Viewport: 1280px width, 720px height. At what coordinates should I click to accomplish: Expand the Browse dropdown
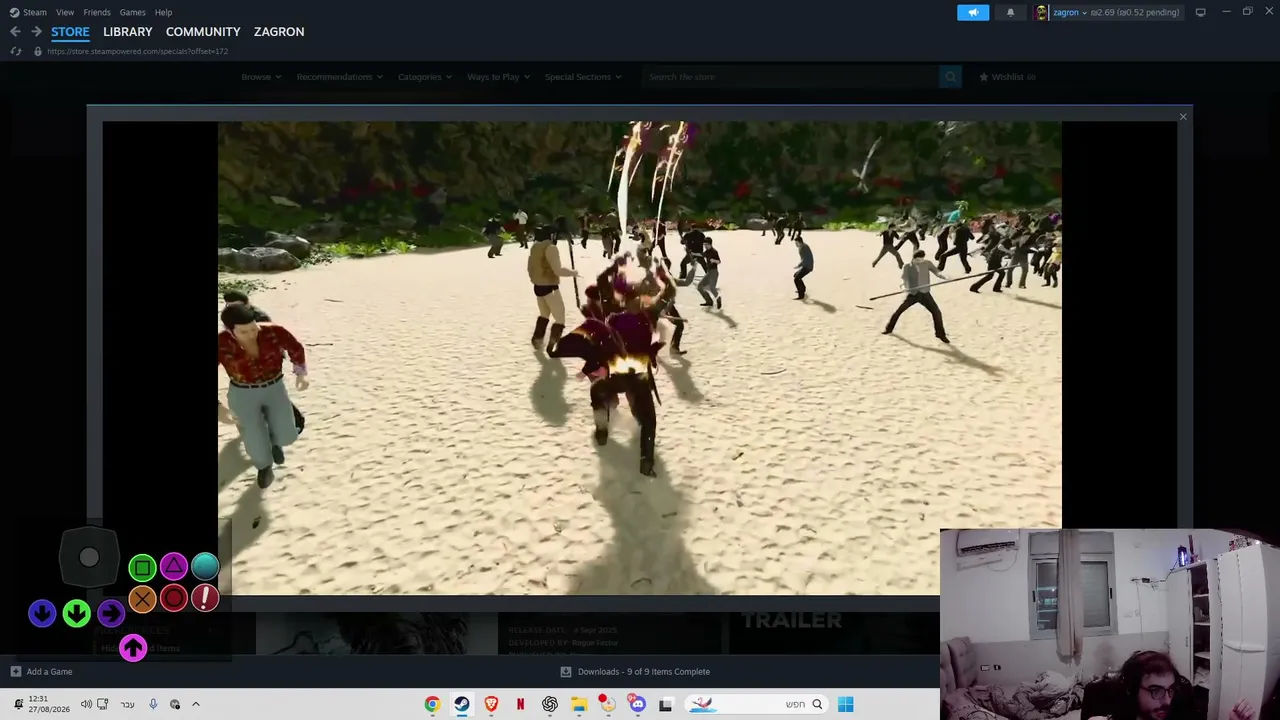[261, 77]
